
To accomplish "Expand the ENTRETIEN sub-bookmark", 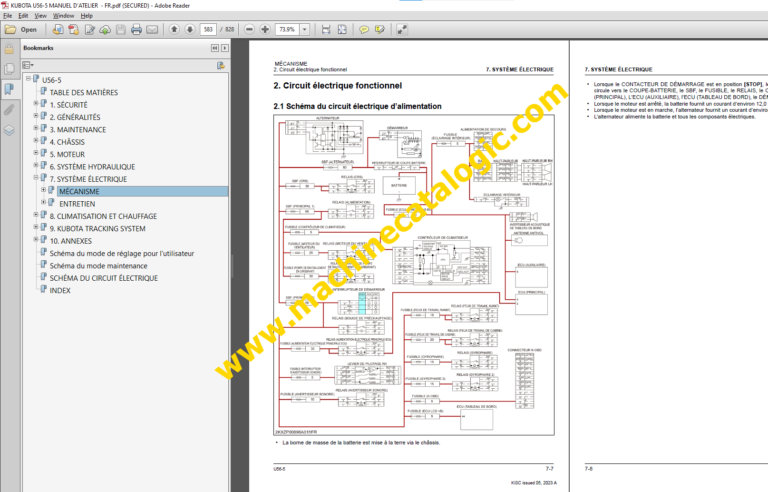I will click(44, 202).
